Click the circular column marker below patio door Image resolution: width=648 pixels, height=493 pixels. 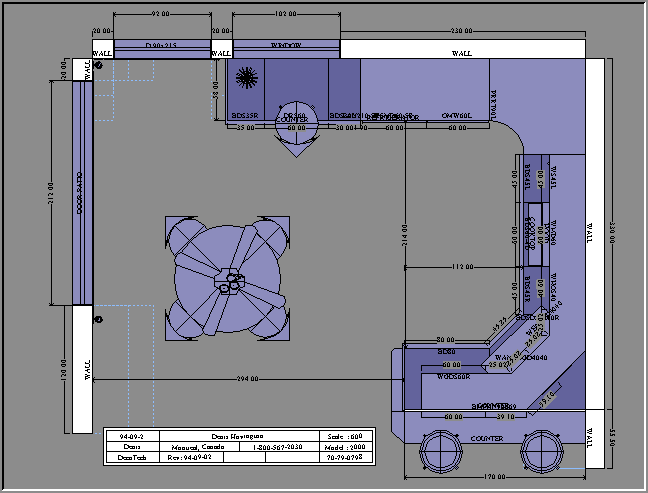[x=98, y=319]
